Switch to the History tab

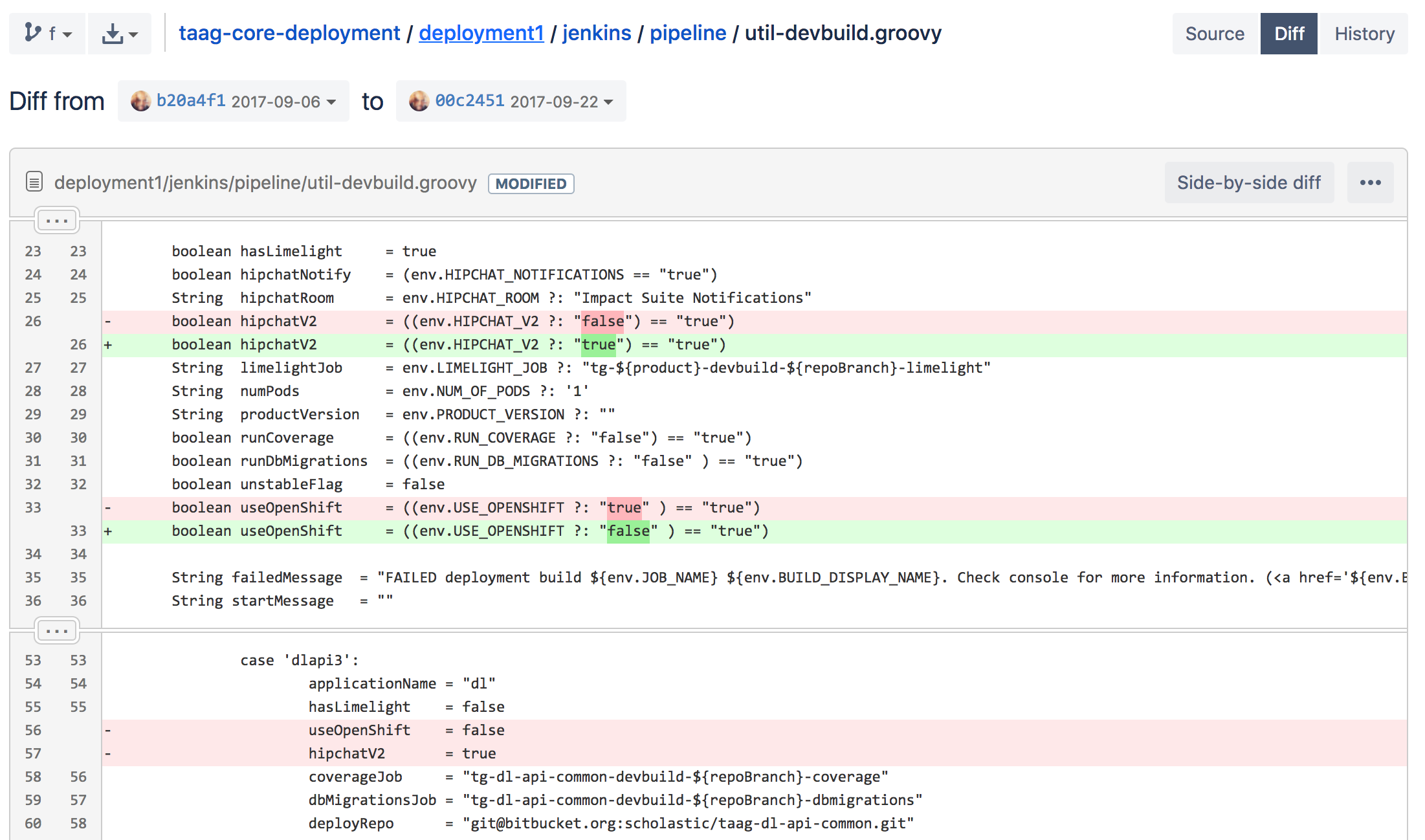coord(1364,34)
